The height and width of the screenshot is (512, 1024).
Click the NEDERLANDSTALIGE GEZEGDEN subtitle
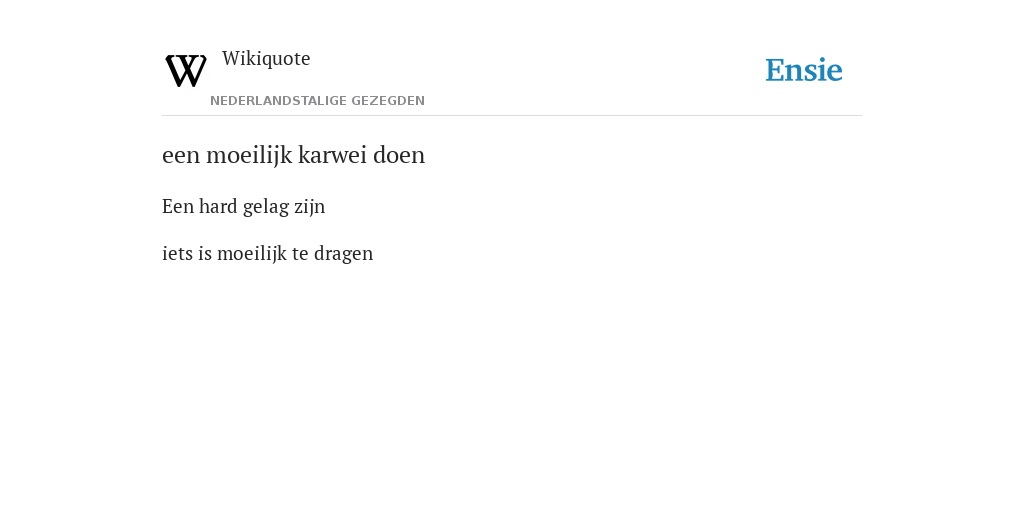point(317,101)
